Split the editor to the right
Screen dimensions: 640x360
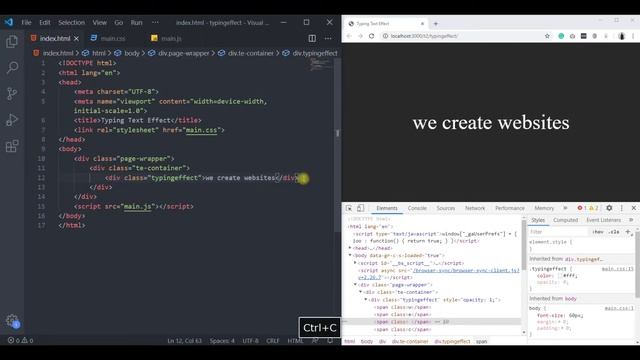point(312,38)
